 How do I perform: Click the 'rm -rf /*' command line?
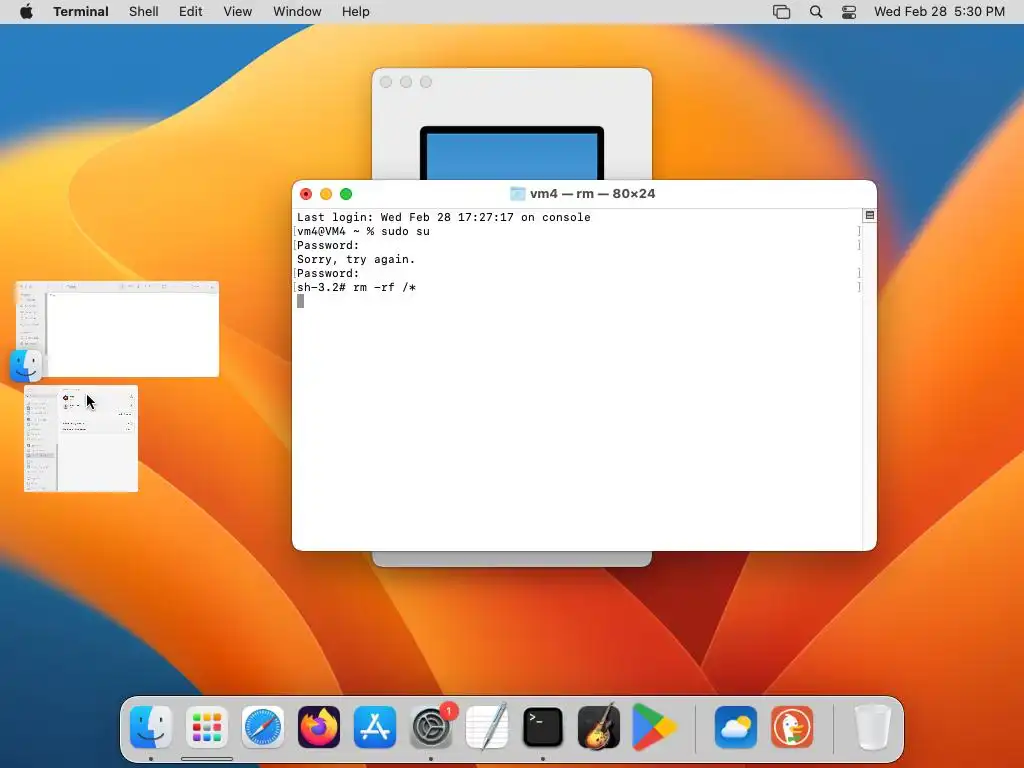(357, 287)
